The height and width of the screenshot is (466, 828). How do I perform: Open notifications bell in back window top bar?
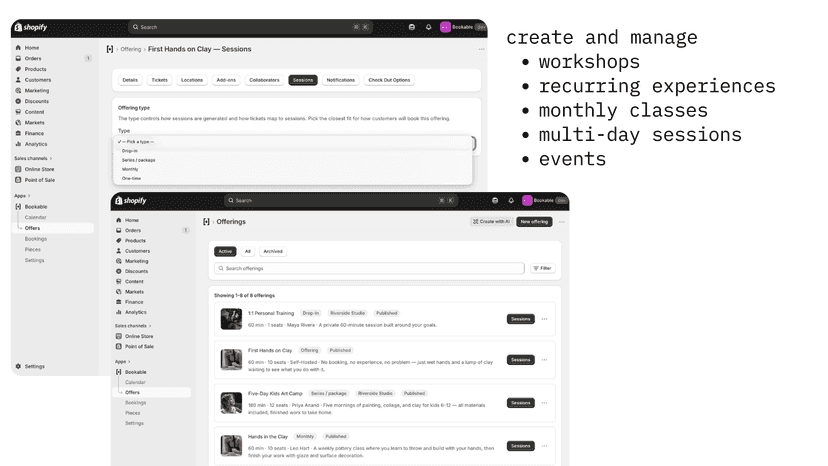pos(428,27)
